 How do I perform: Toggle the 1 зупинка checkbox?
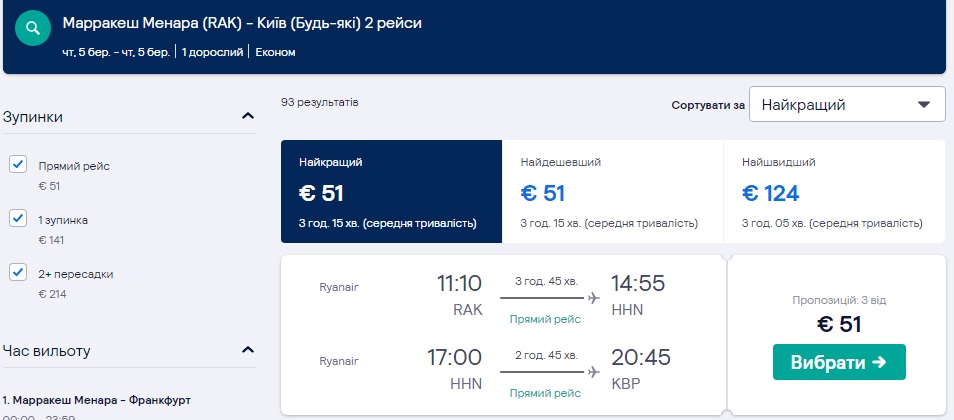click(x=18, y=218)
